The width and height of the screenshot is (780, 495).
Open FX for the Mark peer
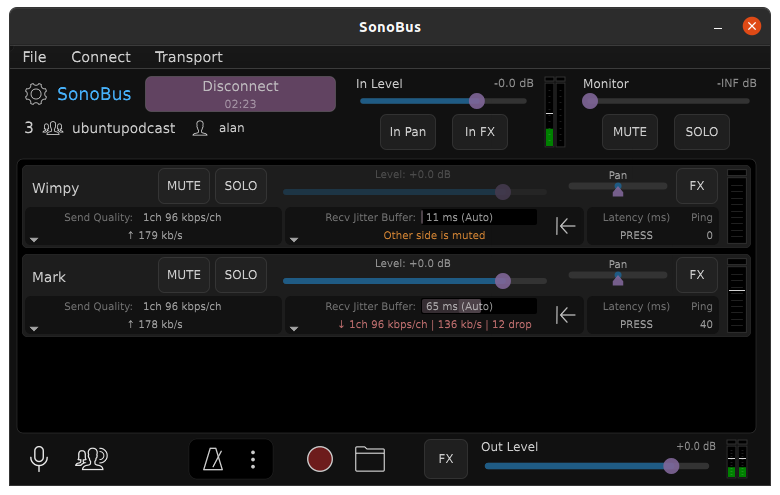[697, 275]
